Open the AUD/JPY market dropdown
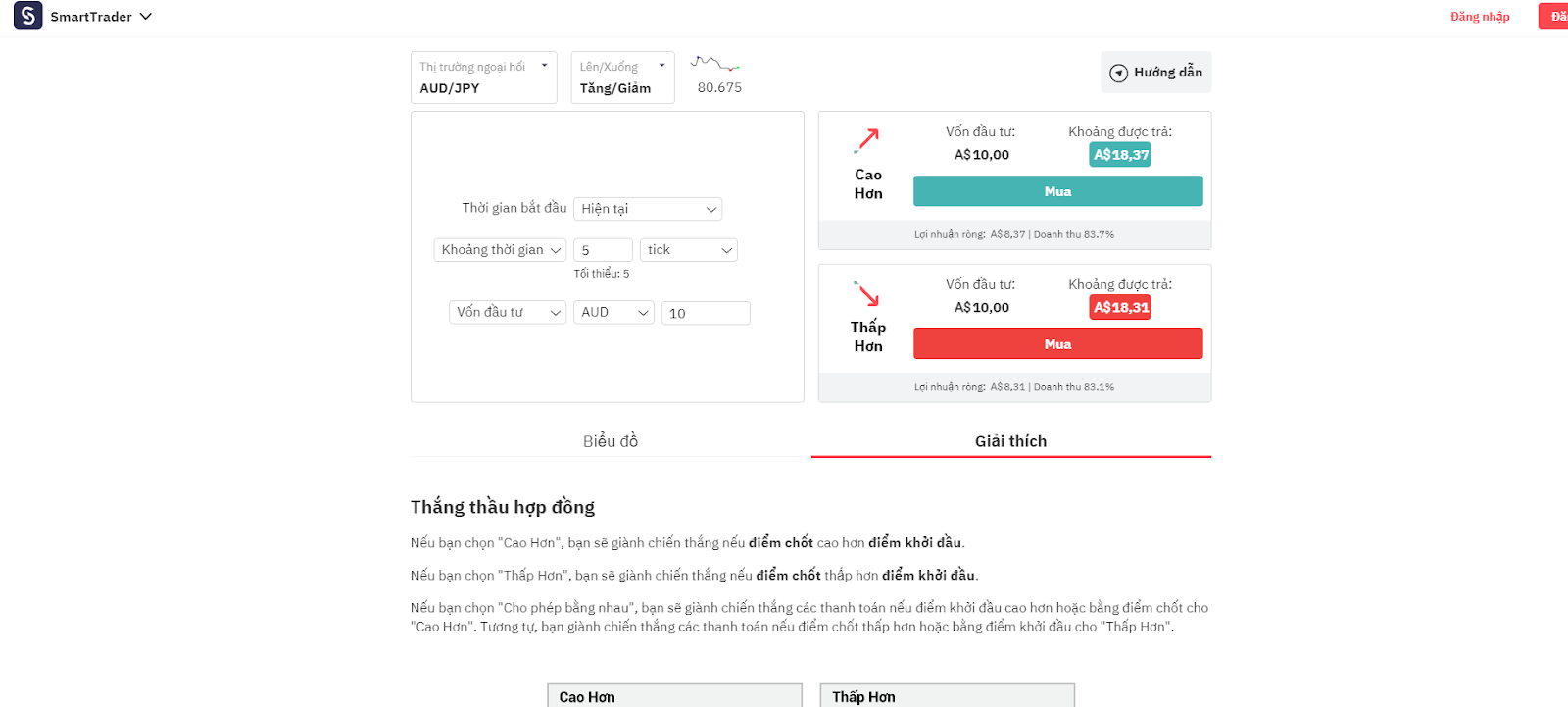The image size is (1568, 707). click(x=484, y=77)
